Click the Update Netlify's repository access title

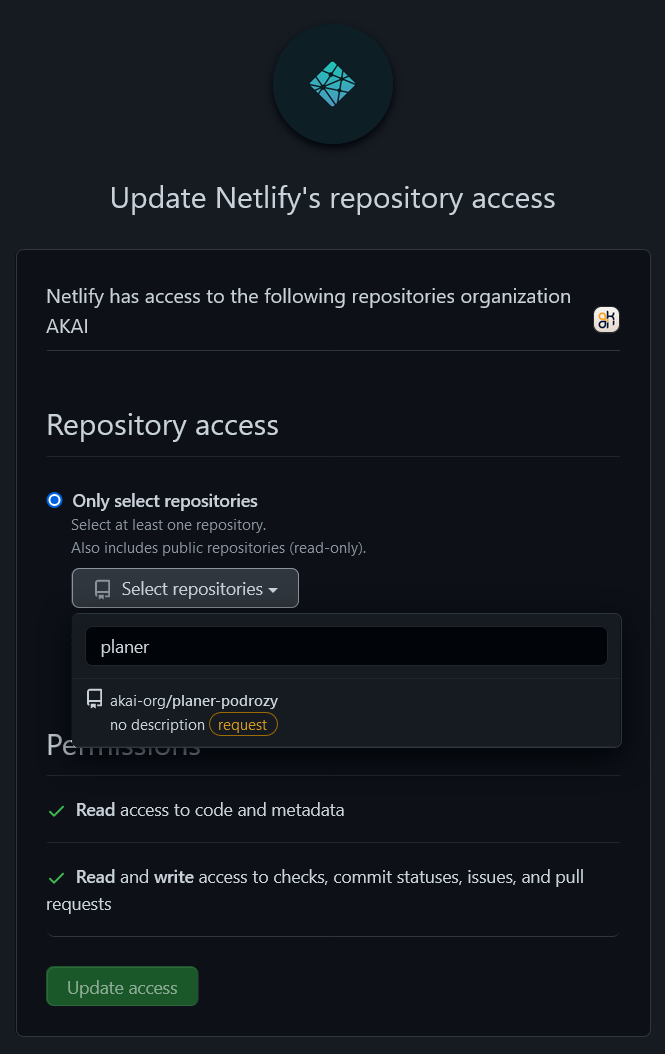[x=332, y=197]
